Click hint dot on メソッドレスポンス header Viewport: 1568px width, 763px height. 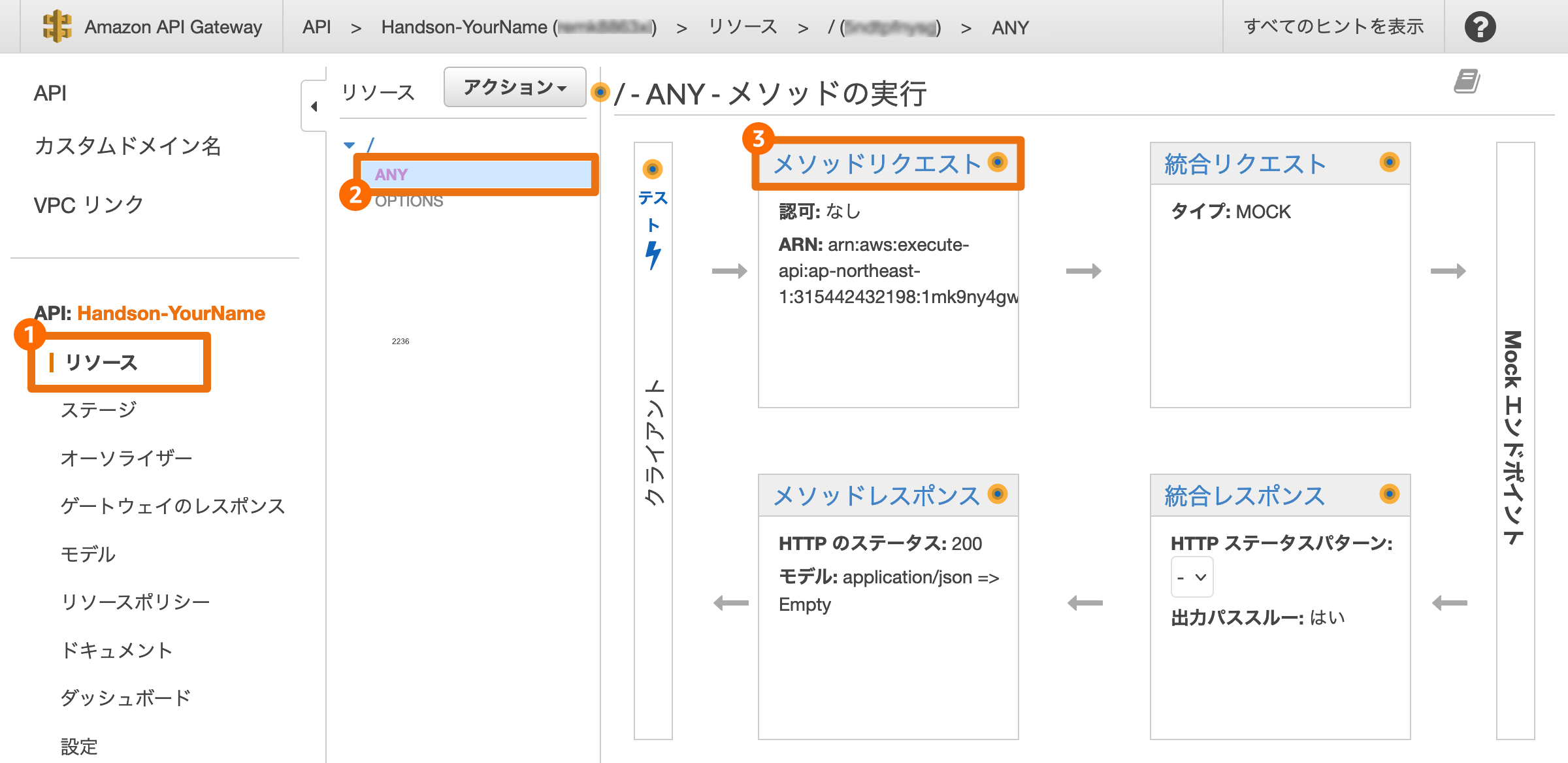[x=997, y=494]
